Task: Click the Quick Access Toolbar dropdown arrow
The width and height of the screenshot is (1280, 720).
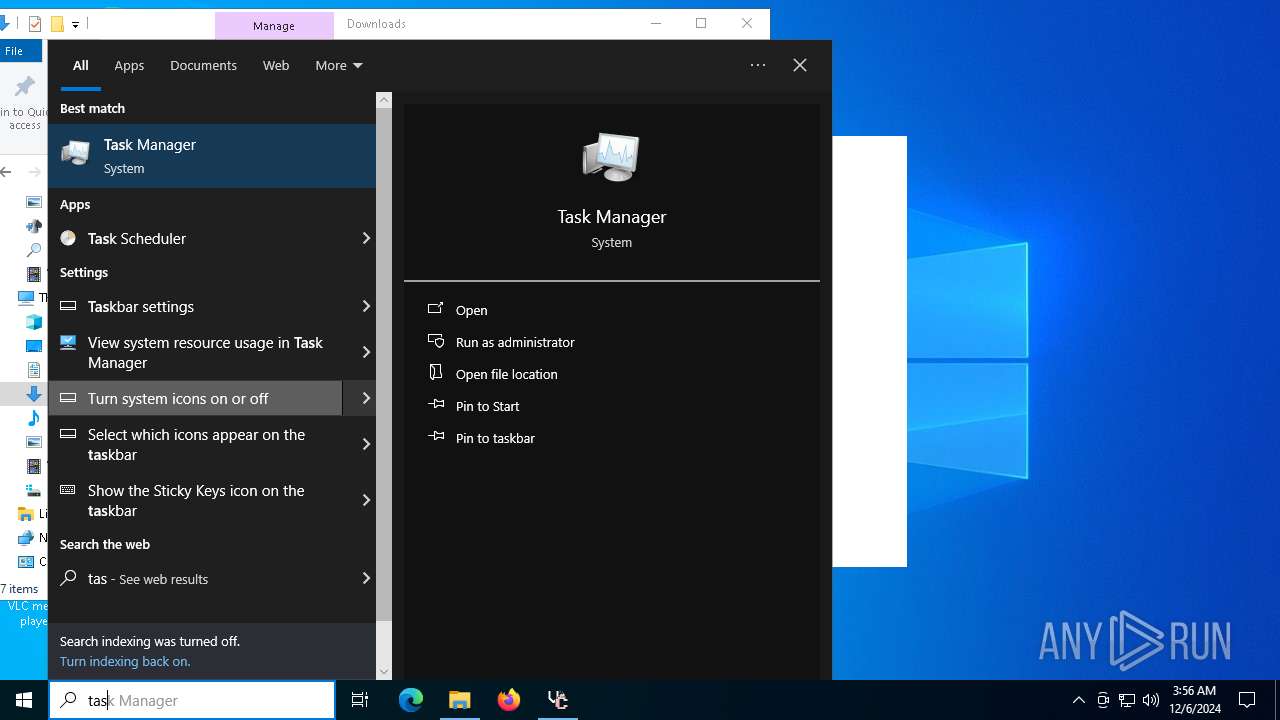Action: click(x=75, y=24)
